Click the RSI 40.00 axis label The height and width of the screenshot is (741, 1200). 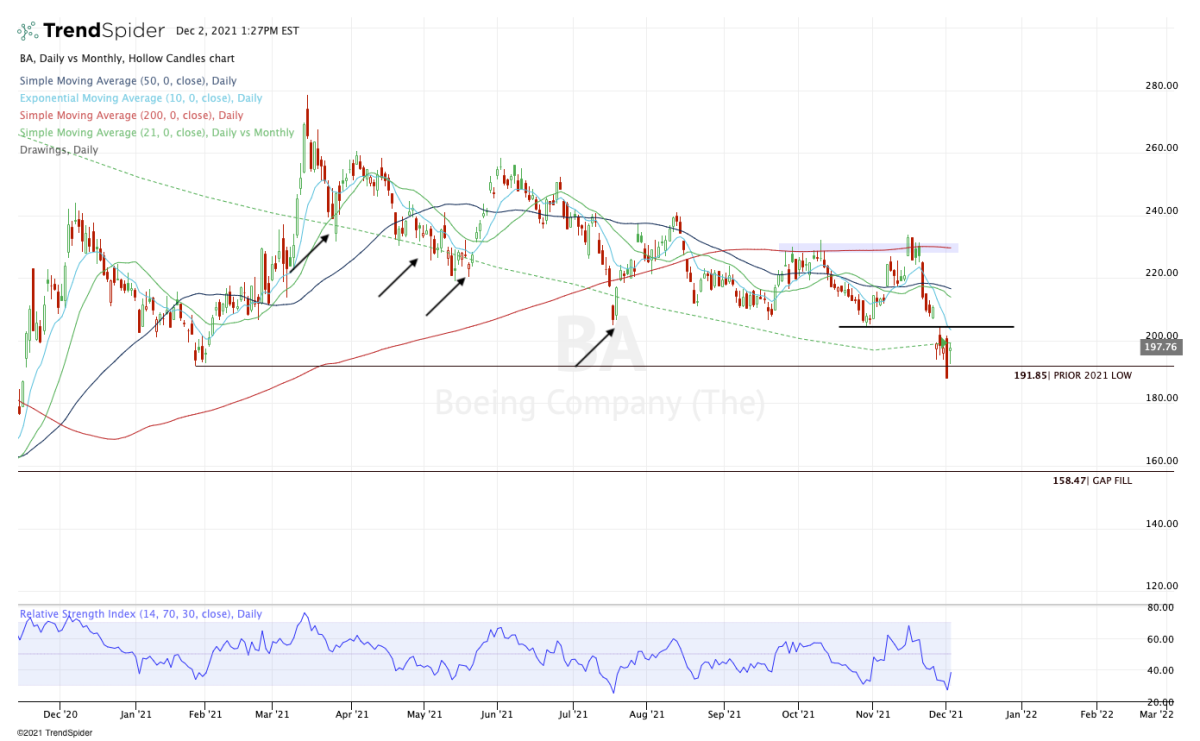(x=1161, y=670)
